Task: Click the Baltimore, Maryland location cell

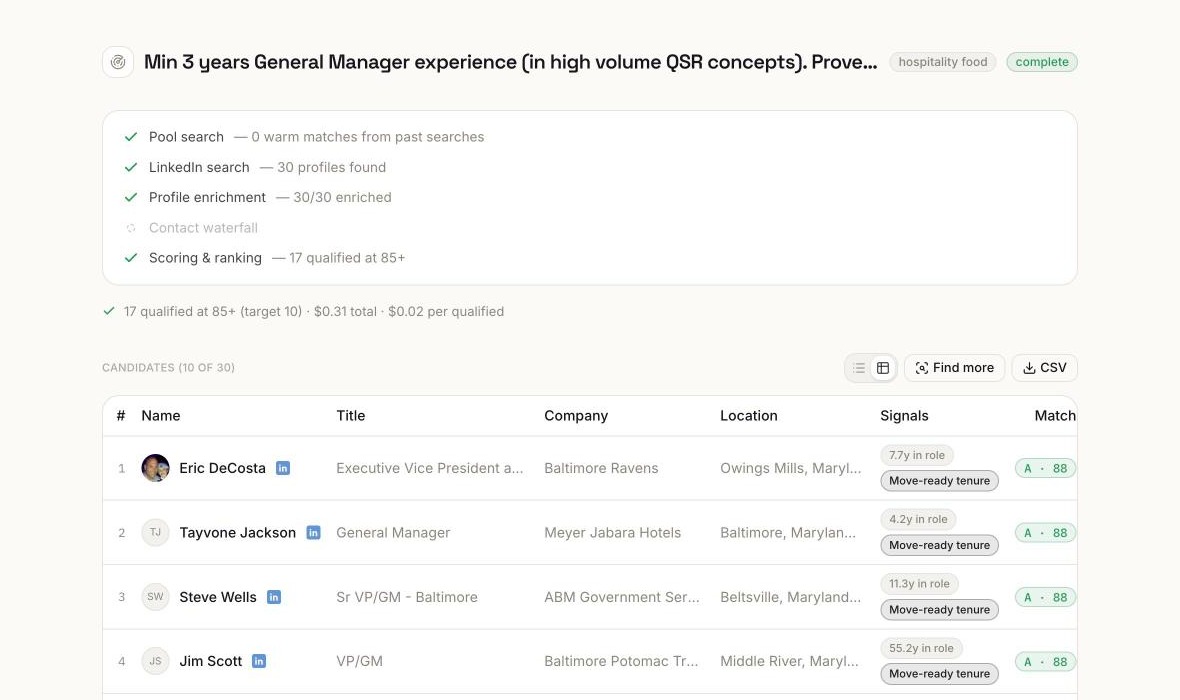Action: 788,533
